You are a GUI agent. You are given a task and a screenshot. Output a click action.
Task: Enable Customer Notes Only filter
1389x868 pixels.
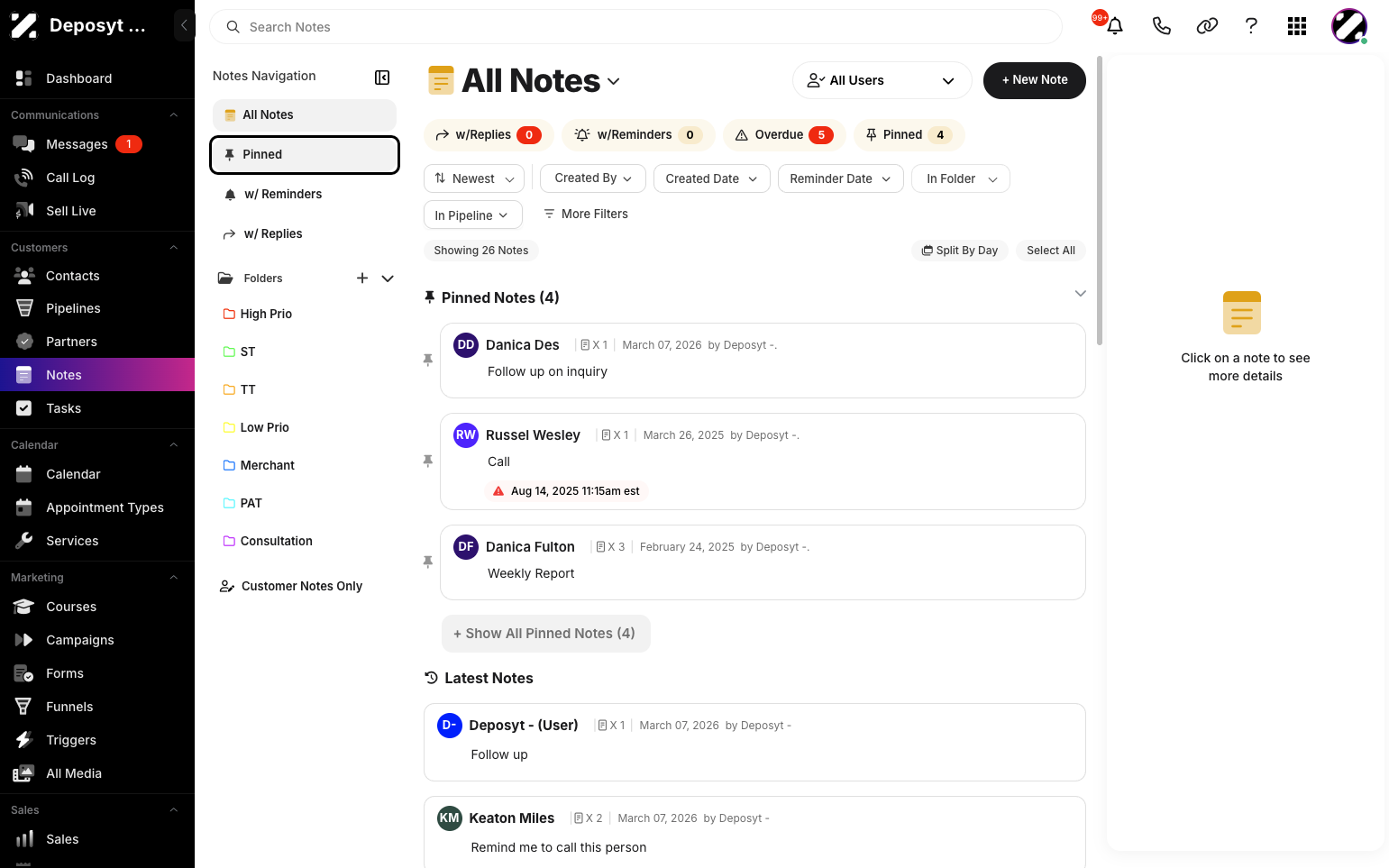291,586
